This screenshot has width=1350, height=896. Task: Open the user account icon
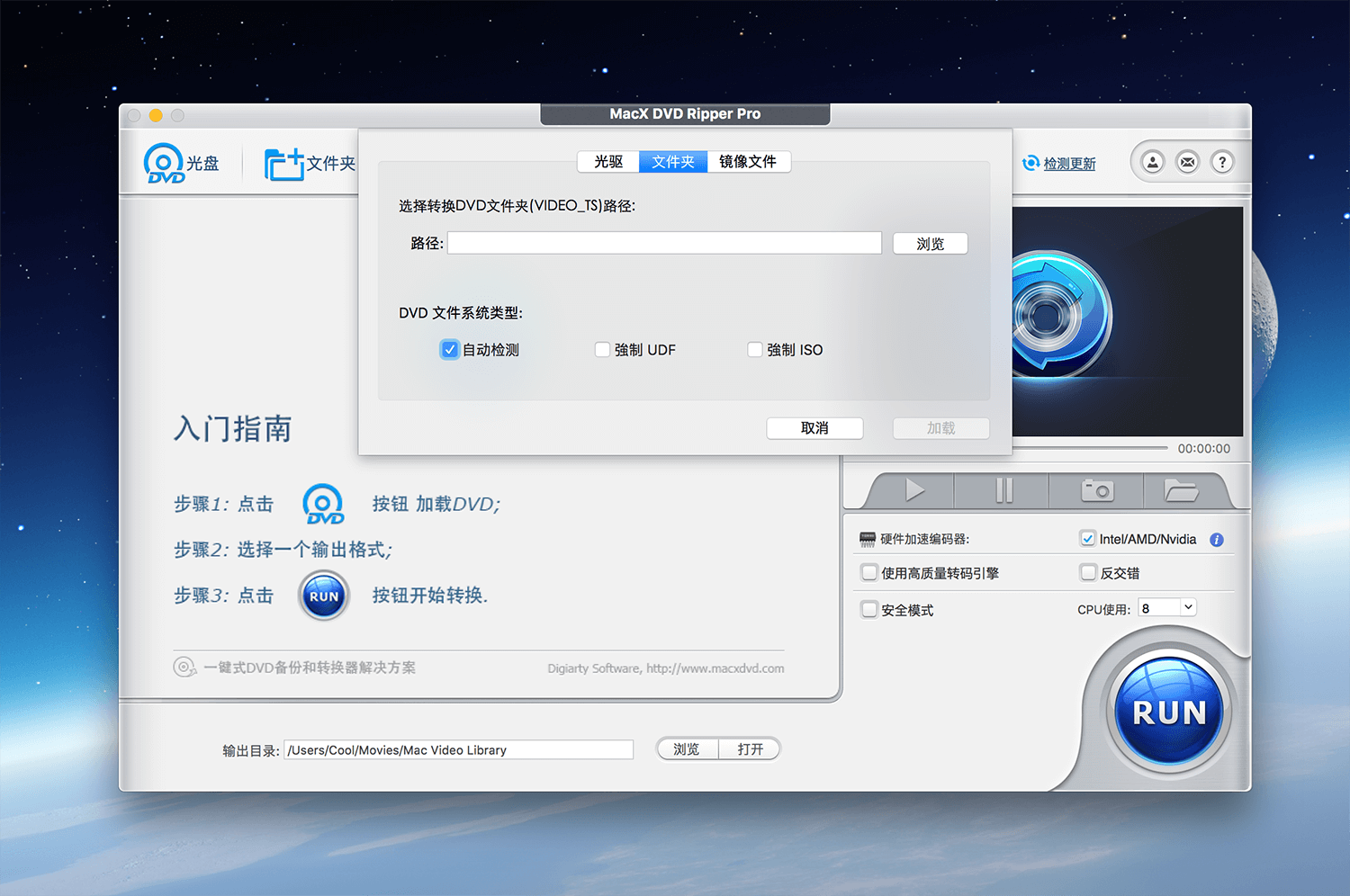1153,162
